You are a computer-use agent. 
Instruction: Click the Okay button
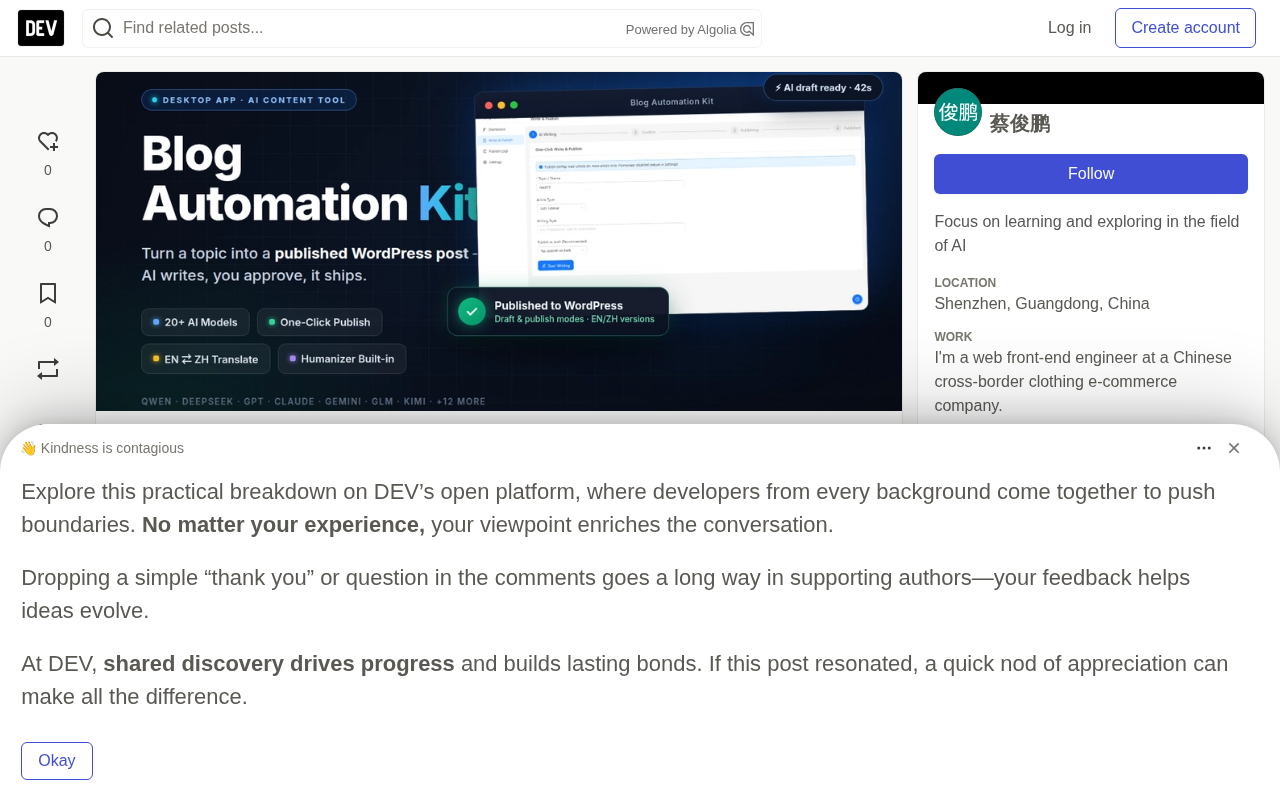[x=57, y=761]
